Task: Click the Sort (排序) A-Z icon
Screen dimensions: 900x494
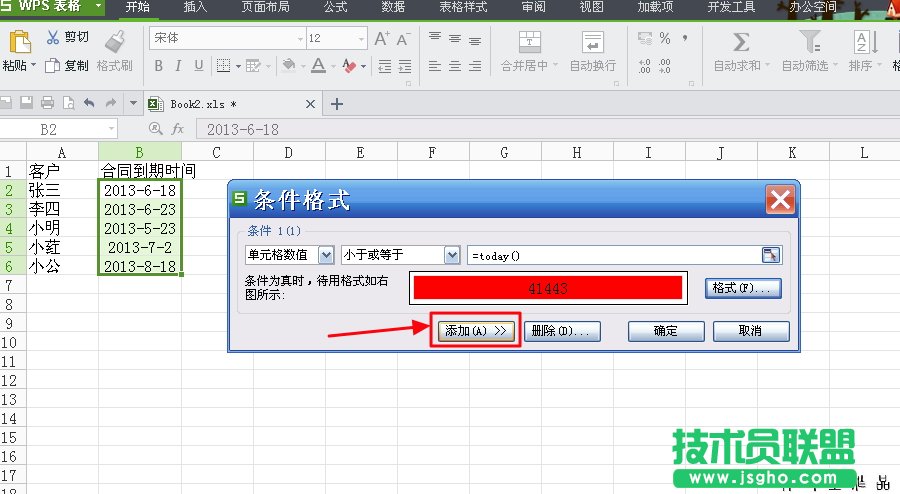Action: pyautogui.click(x=866, y=42)
